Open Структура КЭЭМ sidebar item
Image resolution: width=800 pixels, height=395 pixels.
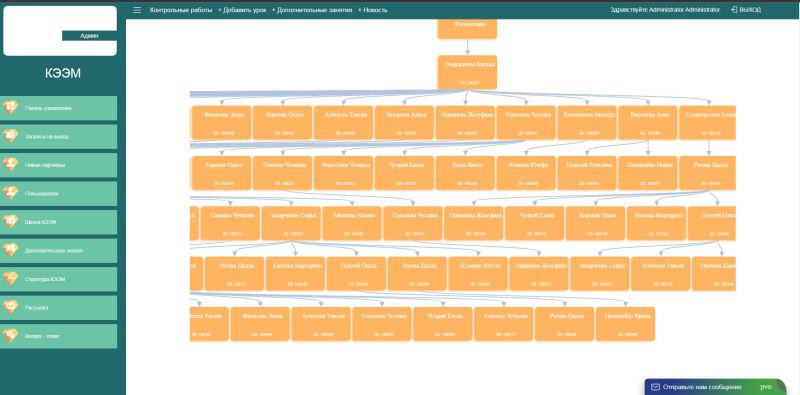tap(58, 280)
